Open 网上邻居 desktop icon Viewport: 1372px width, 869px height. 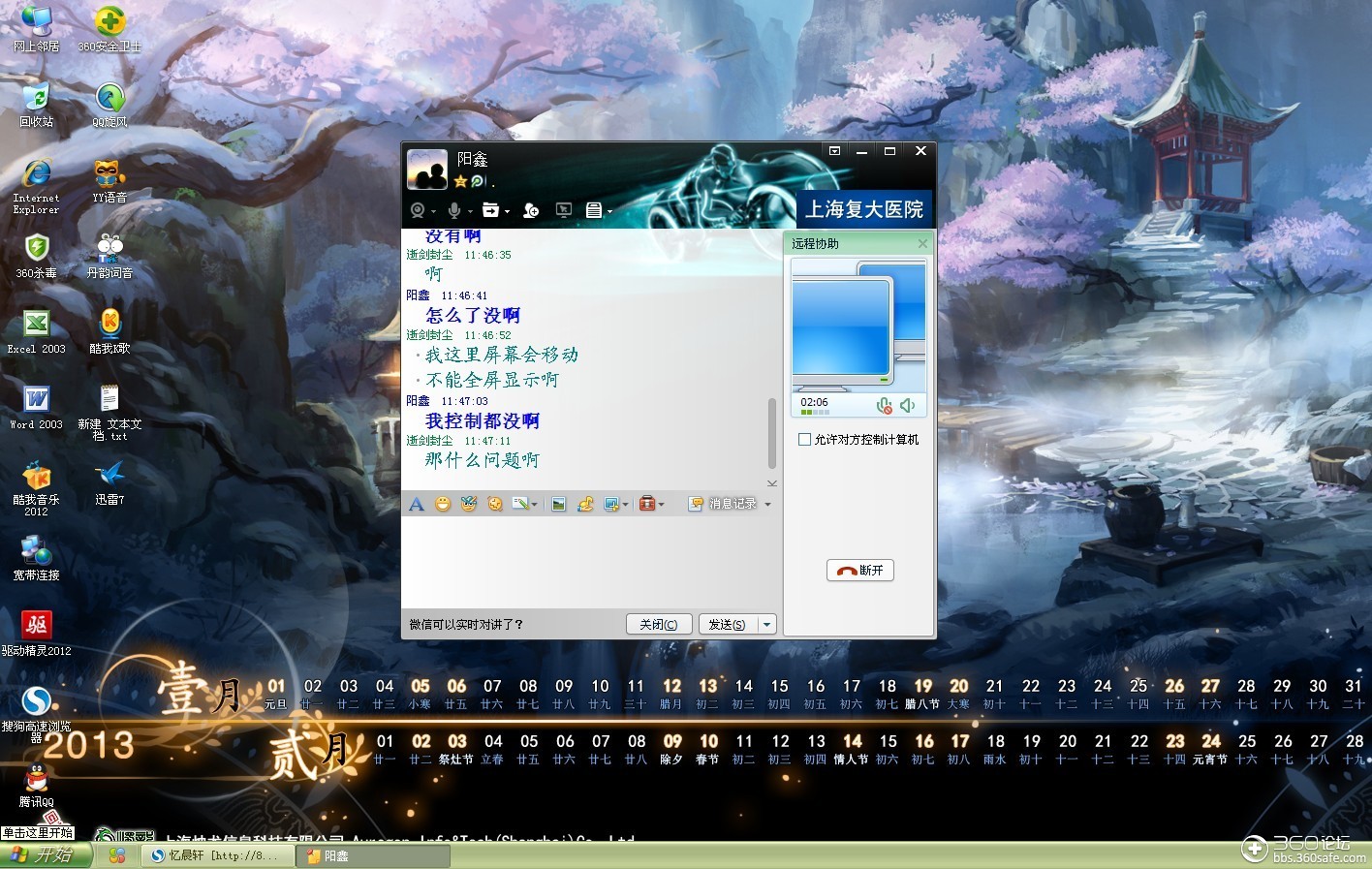36,28
